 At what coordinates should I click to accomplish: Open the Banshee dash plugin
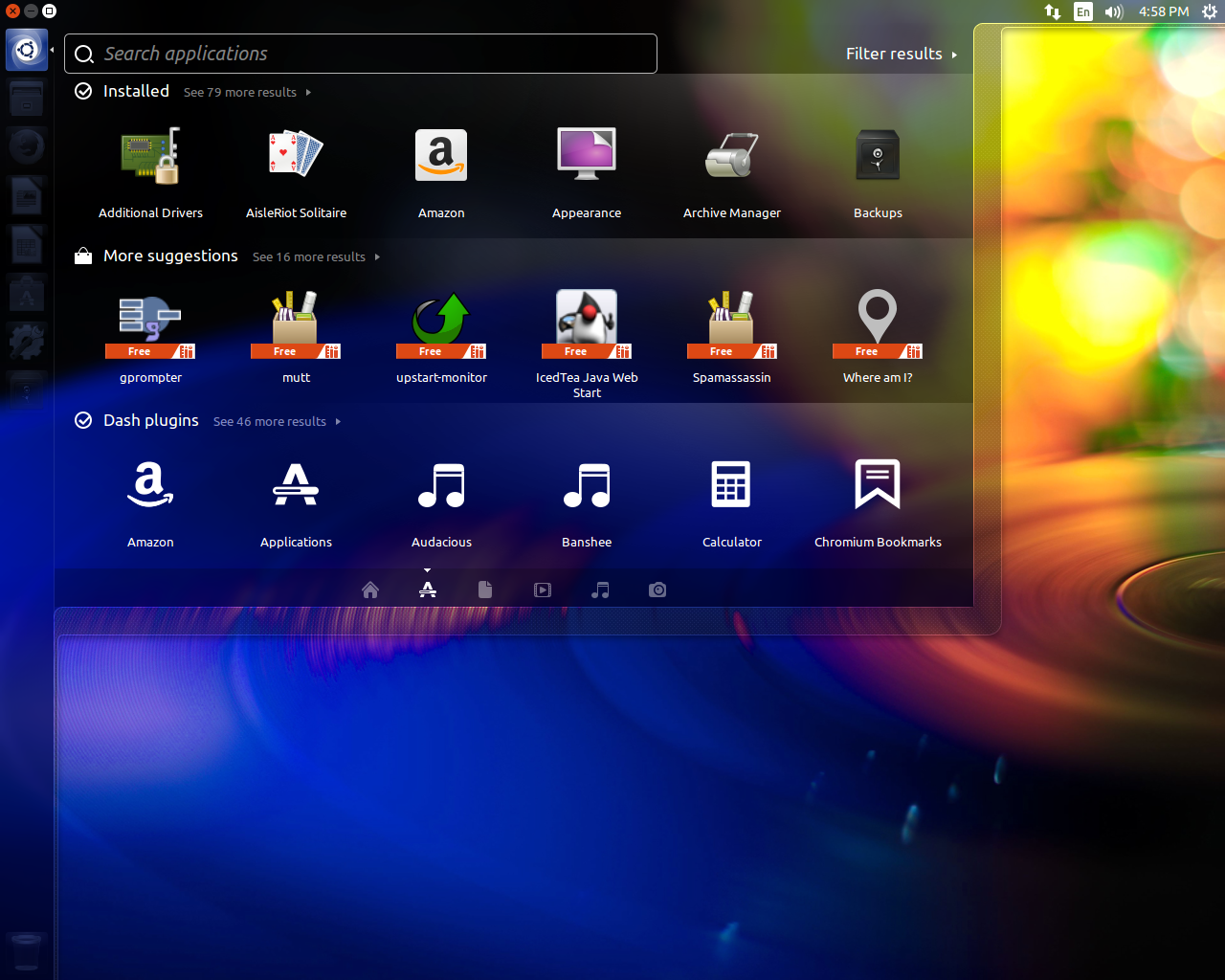(587, 501)
